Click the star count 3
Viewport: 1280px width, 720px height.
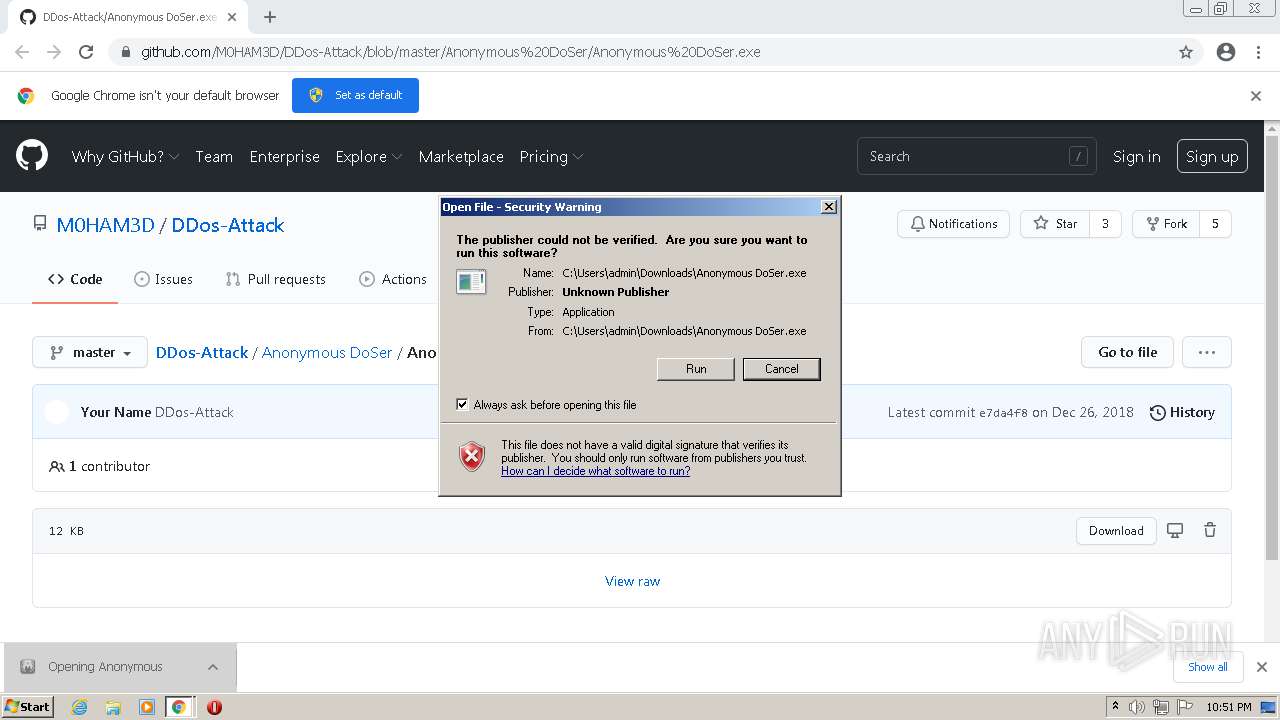(1105, 224)
